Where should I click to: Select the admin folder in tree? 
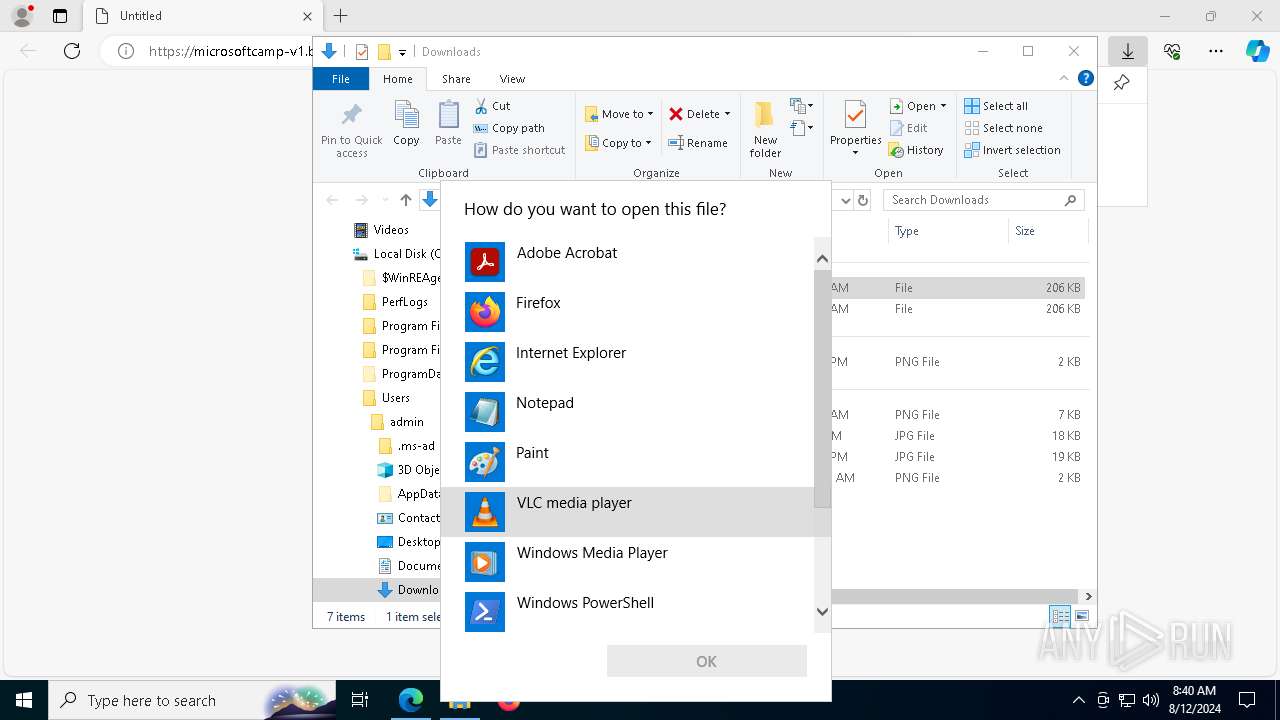click(397, 422)
